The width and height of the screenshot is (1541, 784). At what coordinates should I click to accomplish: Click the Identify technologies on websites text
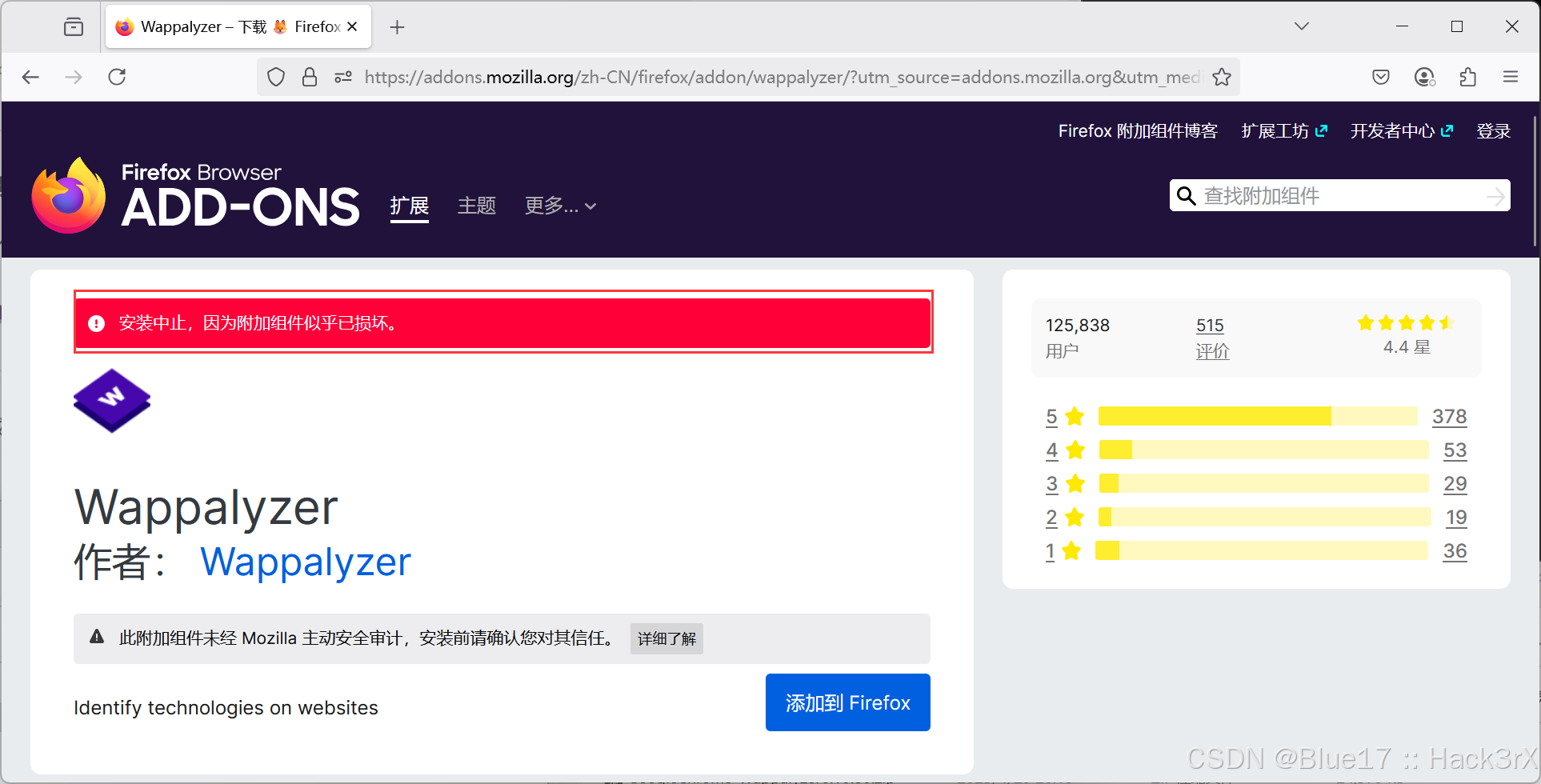click(x=226, y=708)
